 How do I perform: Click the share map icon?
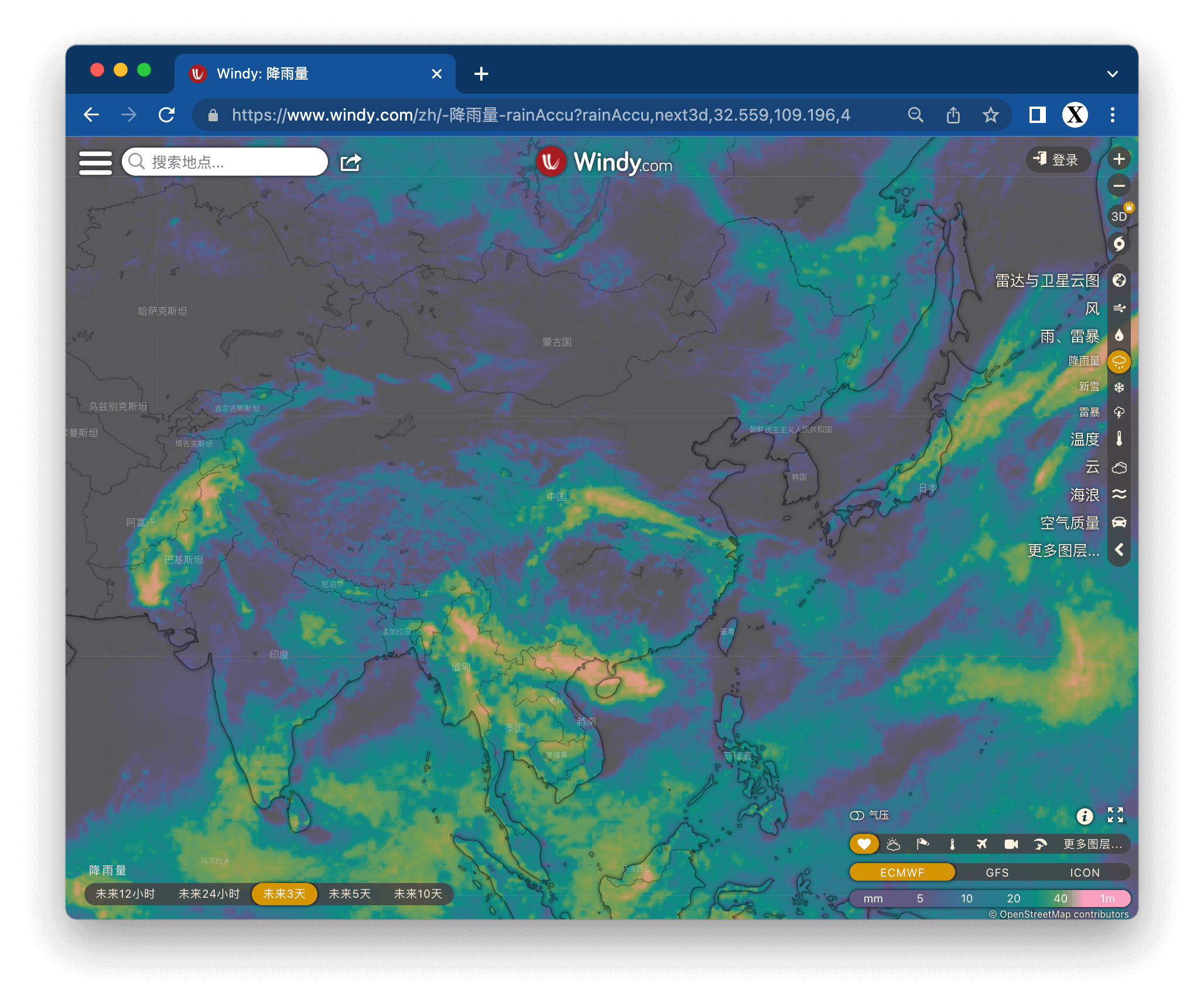click(351, 162)
